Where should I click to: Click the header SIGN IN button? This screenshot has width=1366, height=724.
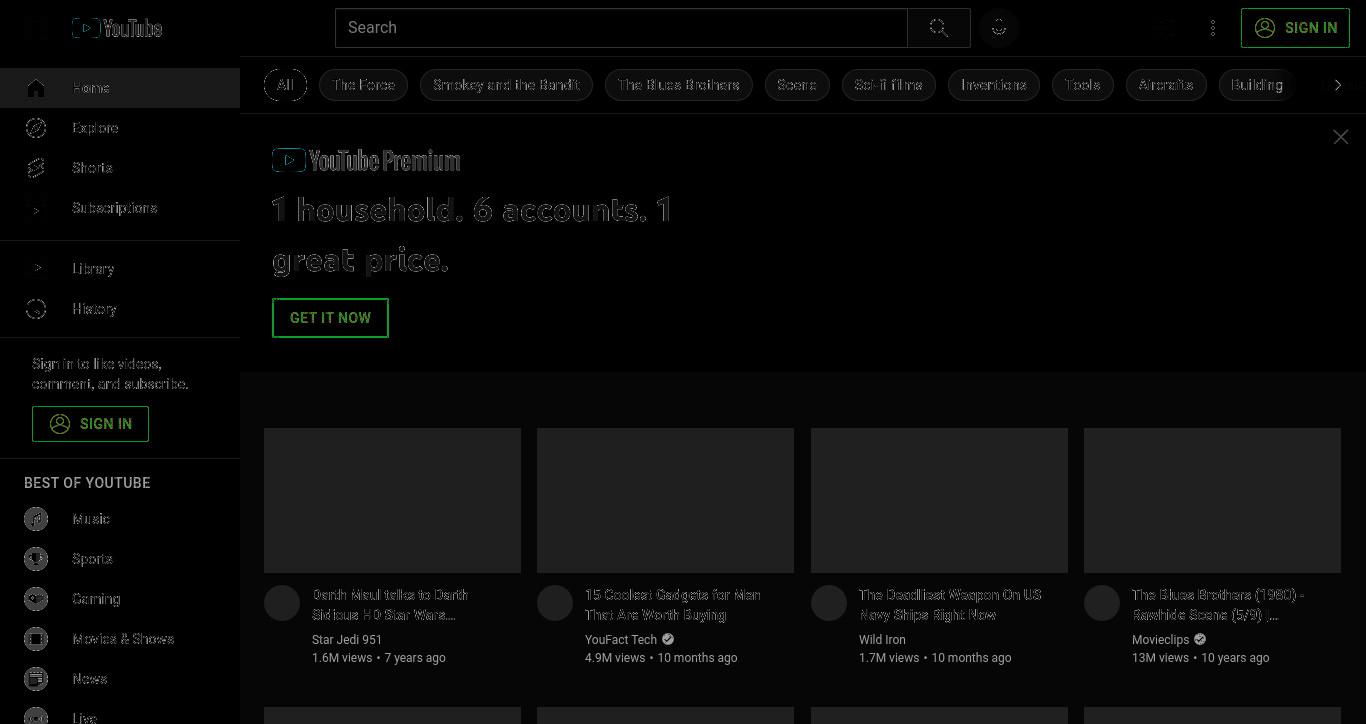tap(1295, 28)
